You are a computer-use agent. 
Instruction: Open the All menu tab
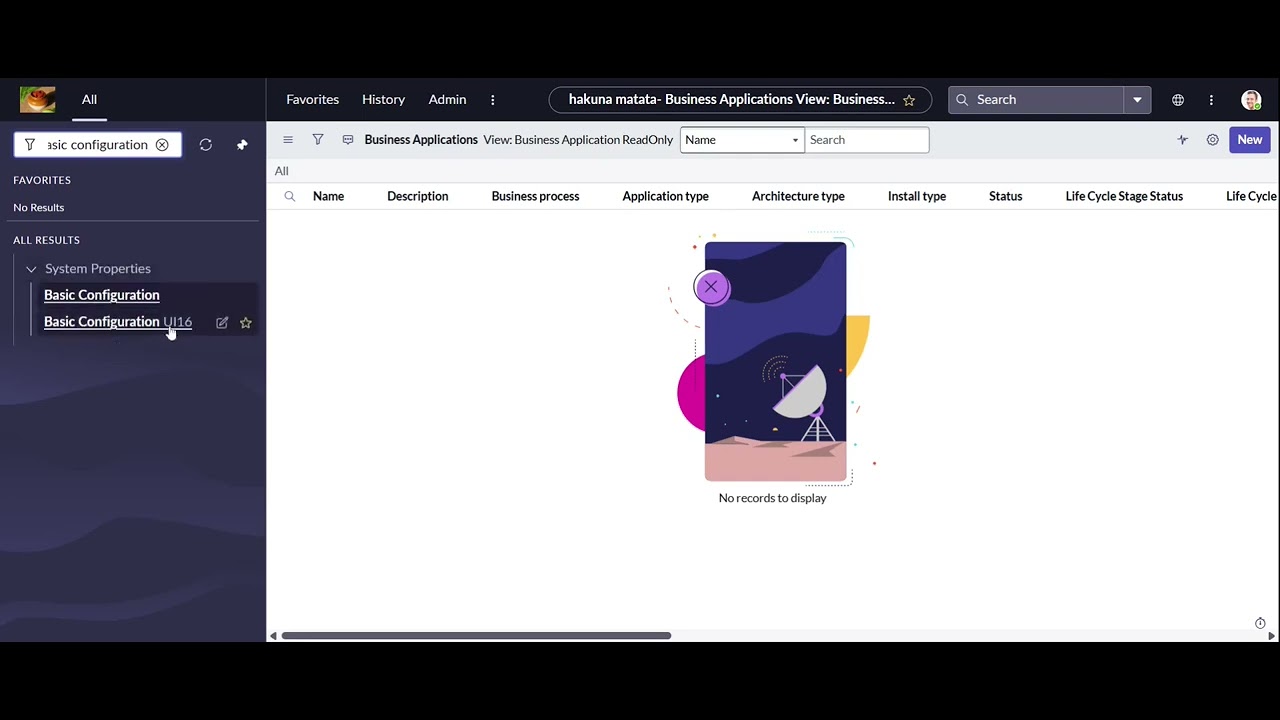89,99
